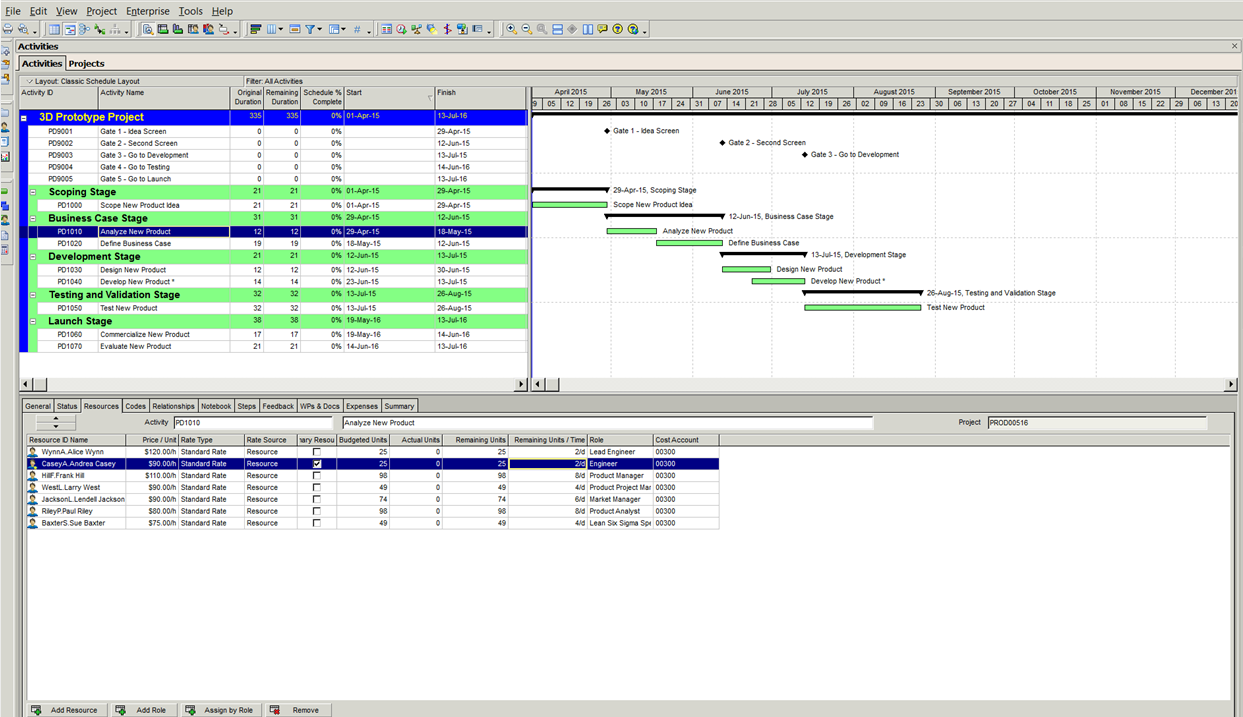Collapse the 3D Prototype Project group
Image resolution: width=1243 pixels, height=717 pixels.
pyautogui.click(x=24, y=118)
